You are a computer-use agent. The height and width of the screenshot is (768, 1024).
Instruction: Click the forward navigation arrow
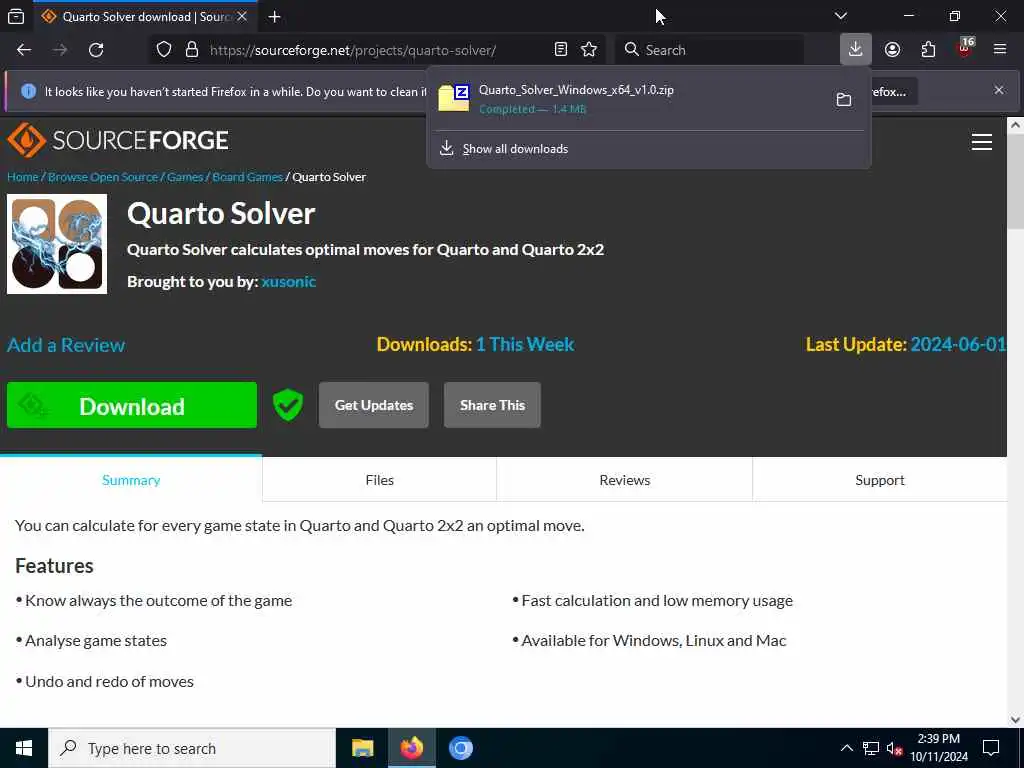coord(60,50)
